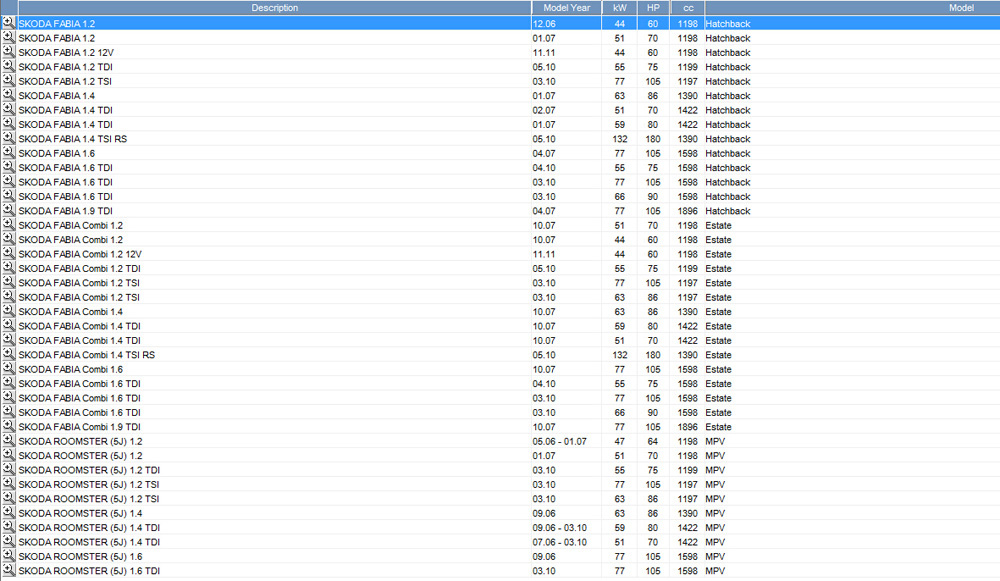Image resolution: width=1000 pixels, height=581 pixels.
Task: Open the magnifier icon for SKODA ROOMSTER (5J) 1.6 09.06
Action: click(8, 555)
